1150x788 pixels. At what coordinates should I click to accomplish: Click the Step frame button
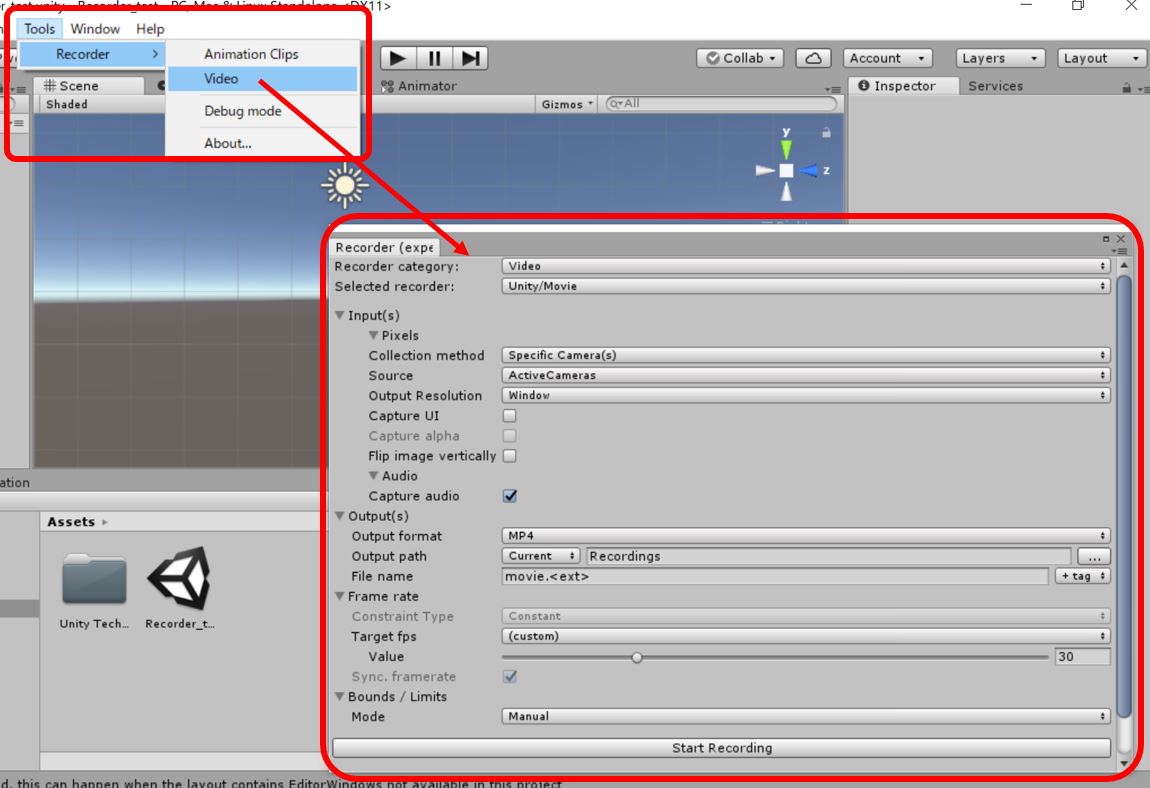471,58
